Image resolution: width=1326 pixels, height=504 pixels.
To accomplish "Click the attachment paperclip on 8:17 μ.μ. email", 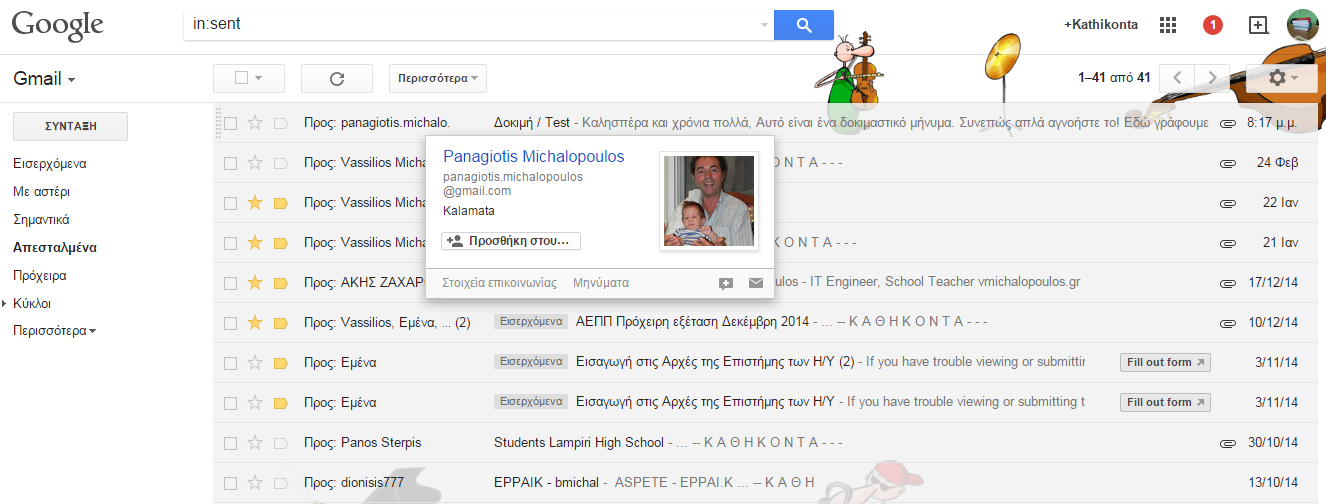I will tap(1228, 123).
